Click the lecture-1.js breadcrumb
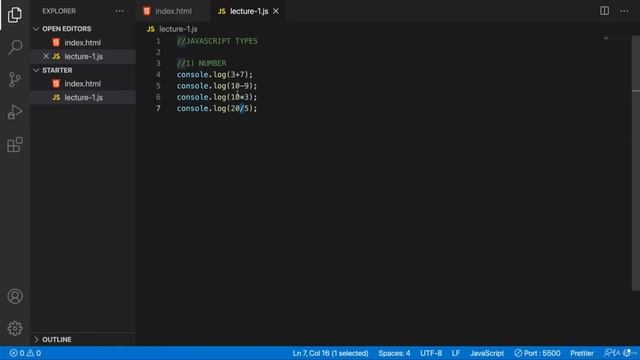 178,29
